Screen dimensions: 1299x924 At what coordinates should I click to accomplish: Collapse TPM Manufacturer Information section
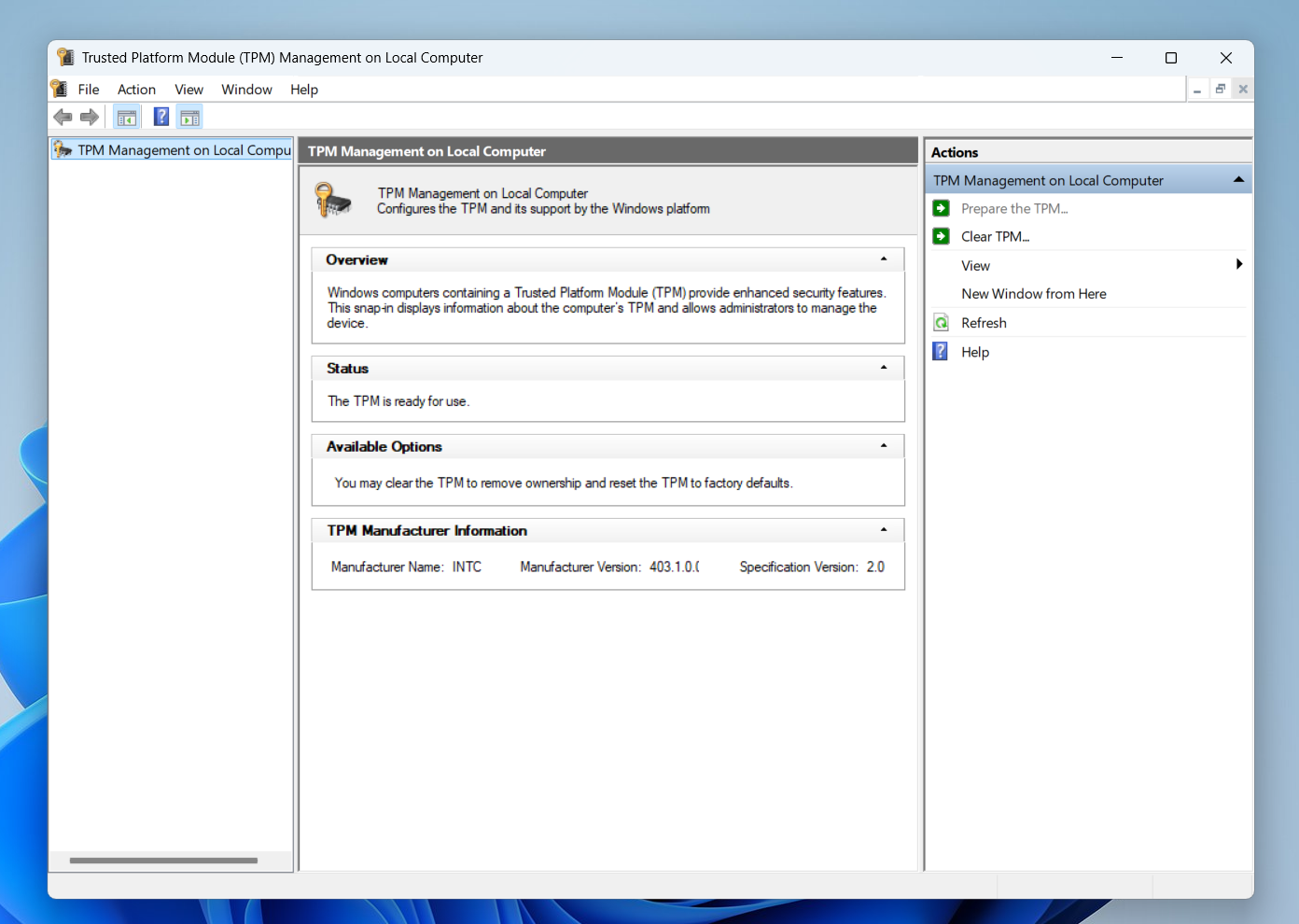click(884, 529)
